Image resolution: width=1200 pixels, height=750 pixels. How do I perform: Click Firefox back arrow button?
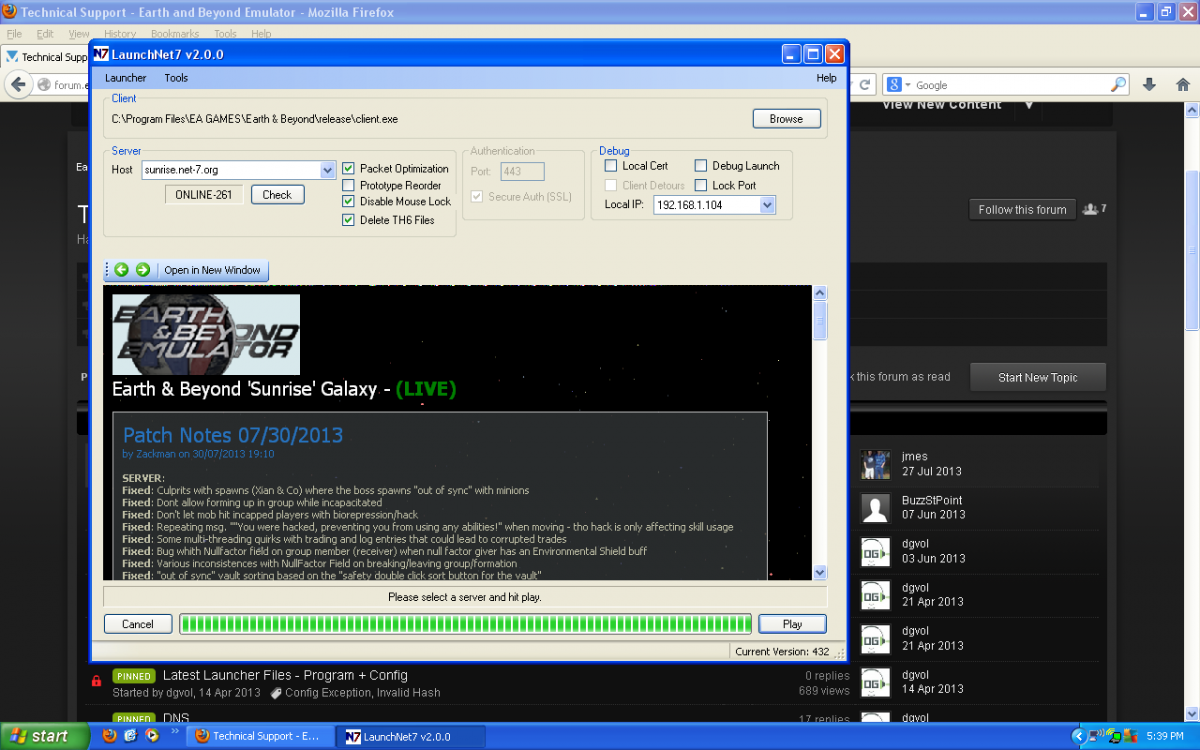coord(18,85)
